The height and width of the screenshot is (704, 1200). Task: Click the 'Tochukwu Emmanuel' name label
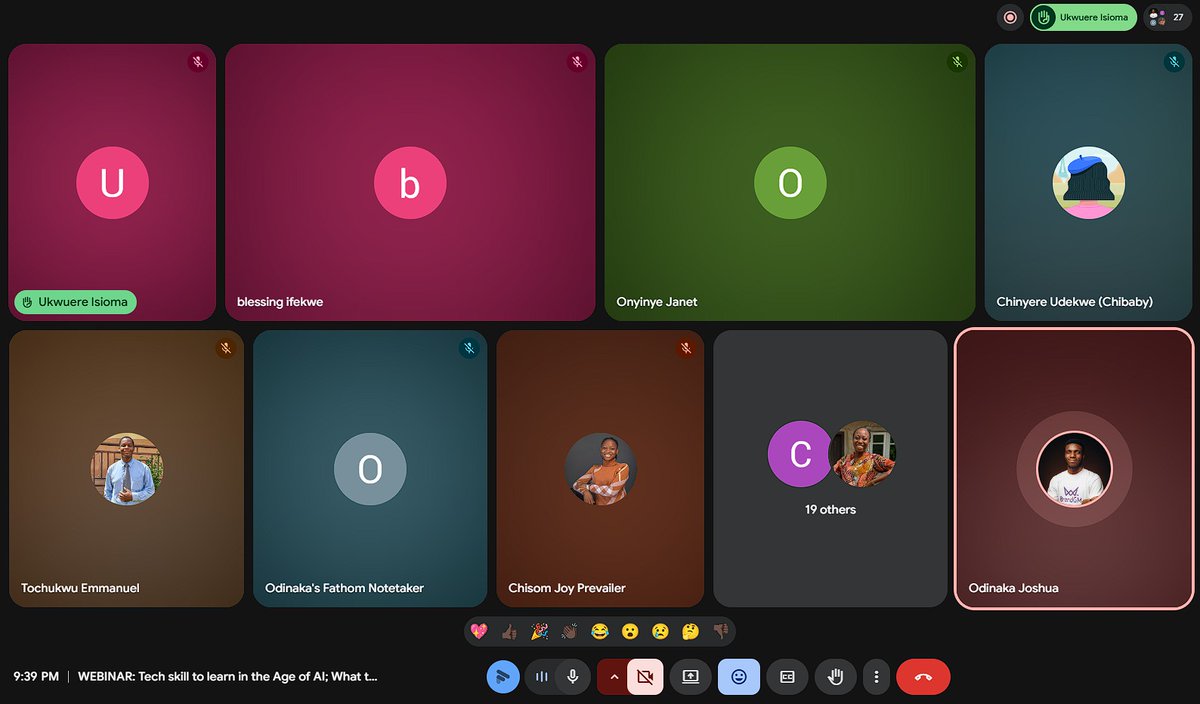pos(80,588)
